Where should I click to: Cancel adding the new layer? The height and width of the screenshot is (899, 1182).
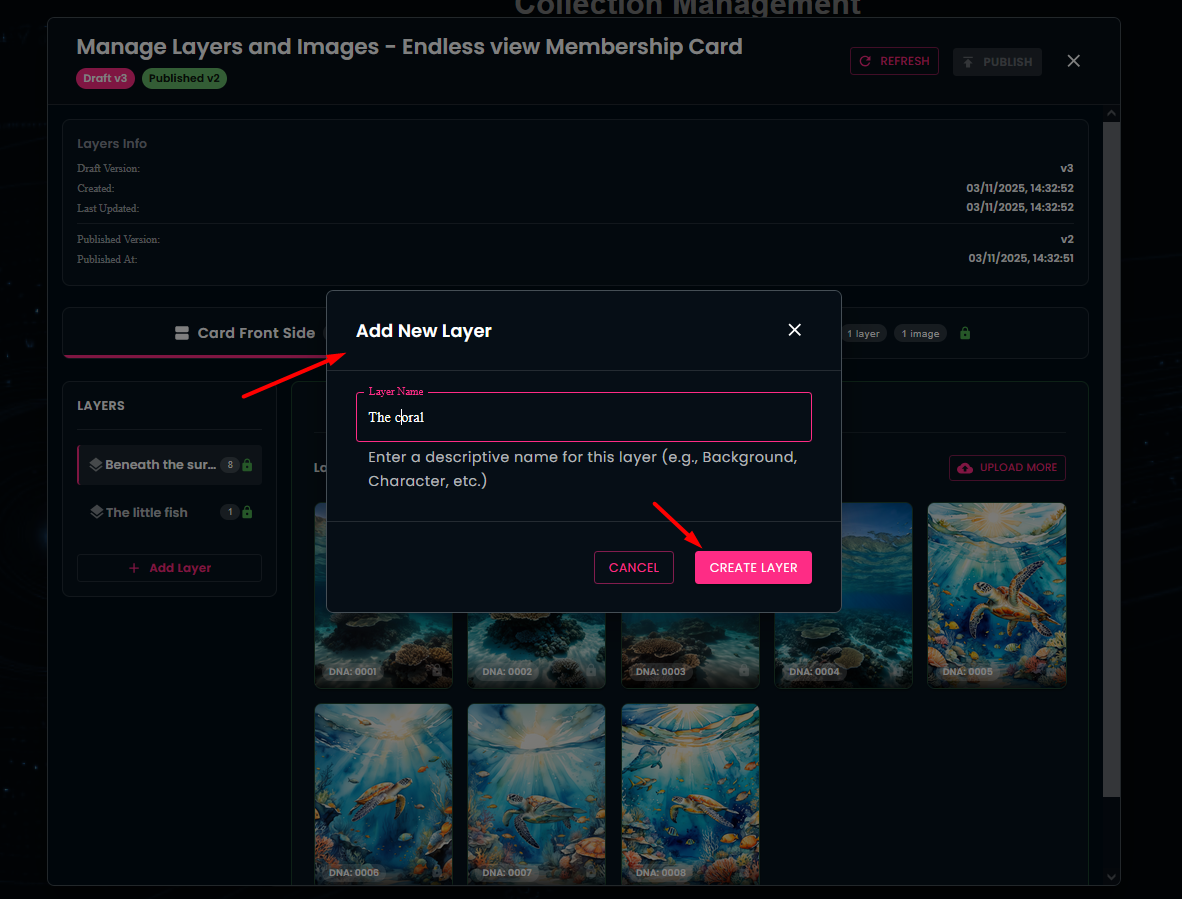(x=633, y=567)
